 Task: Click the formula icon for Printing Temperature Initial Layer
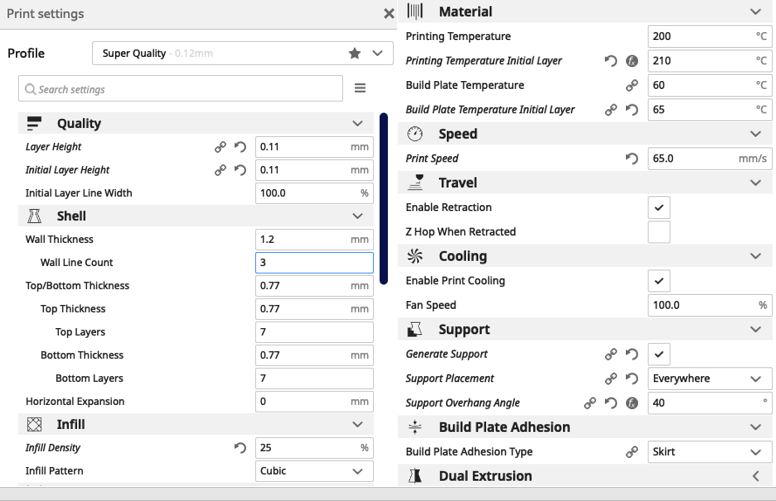click(632, 61)
